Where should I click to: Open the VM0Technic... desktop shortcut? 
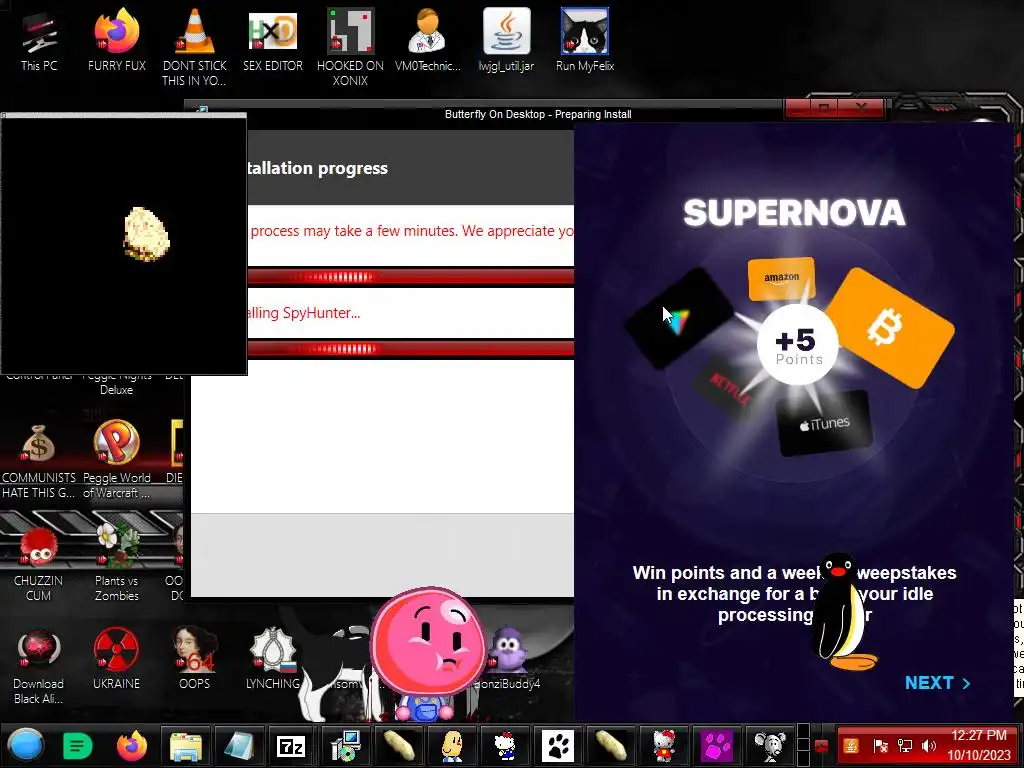(x=428, y=39)
